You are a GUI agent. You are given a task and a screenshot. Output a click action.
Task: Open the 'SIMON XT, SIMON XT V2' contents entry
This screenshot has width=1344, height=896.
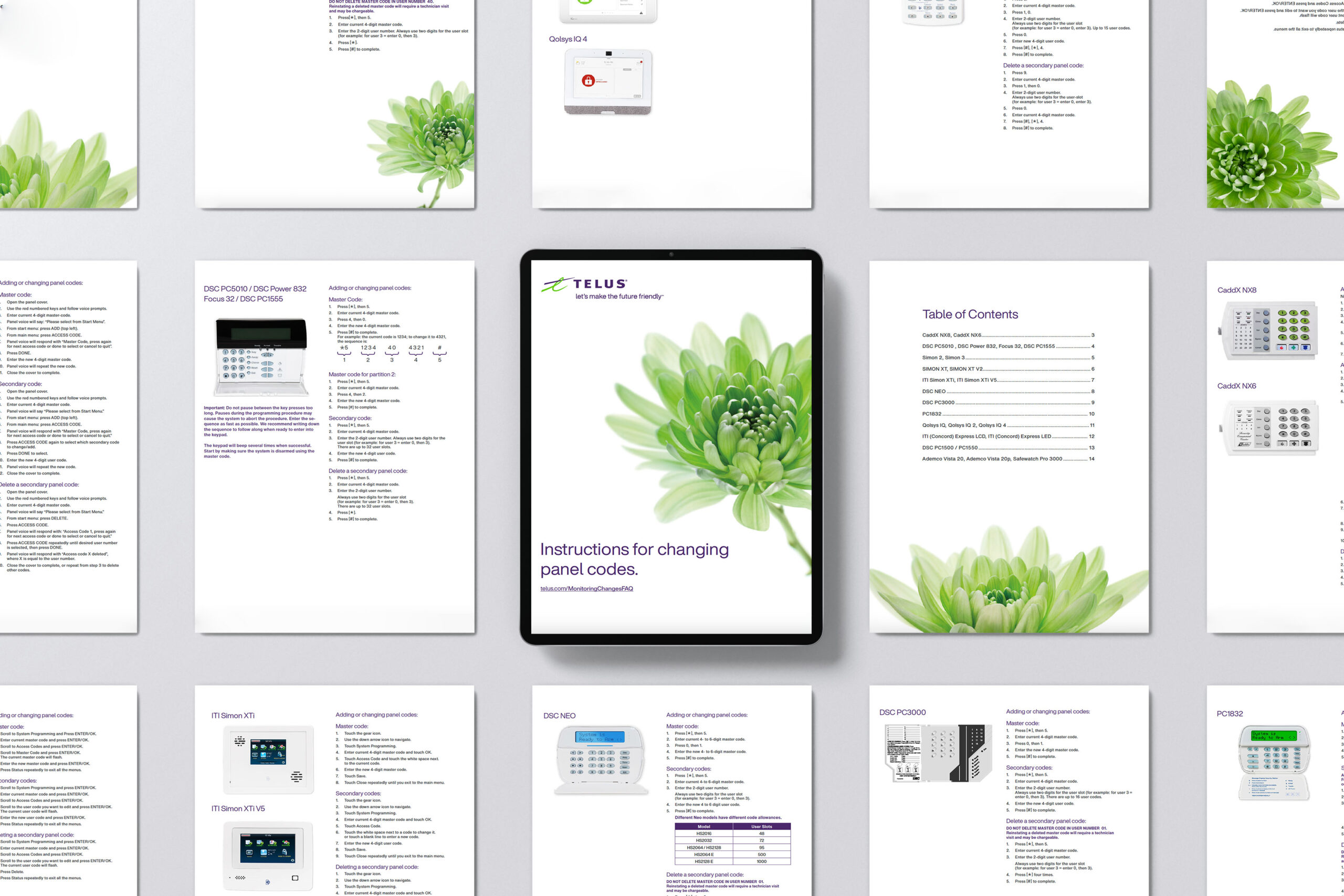pos(1008,369)
